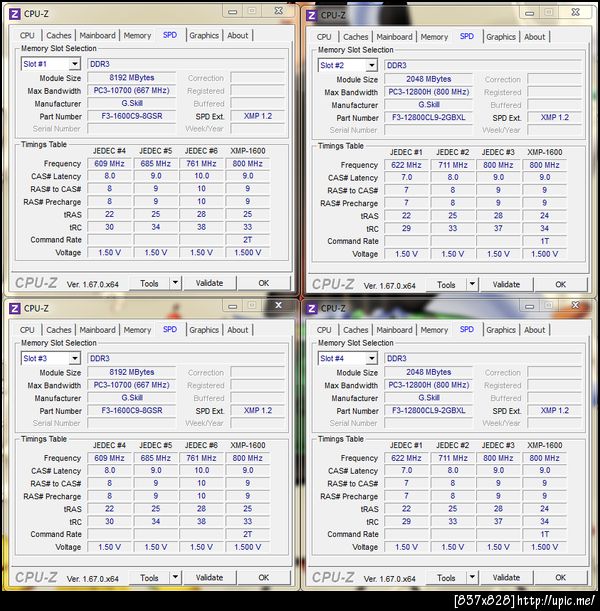
Task: Switch to CPU tab in Slot #1 window
Action: [27, 35]
